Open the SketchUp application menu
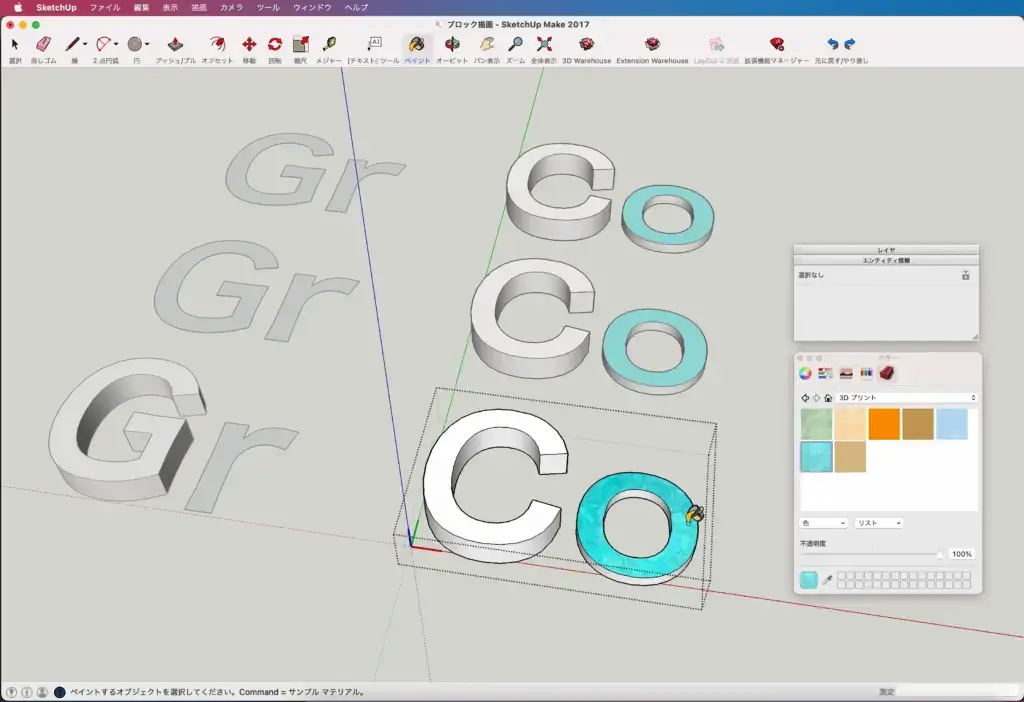1024x702 pixels. point(56,8)
